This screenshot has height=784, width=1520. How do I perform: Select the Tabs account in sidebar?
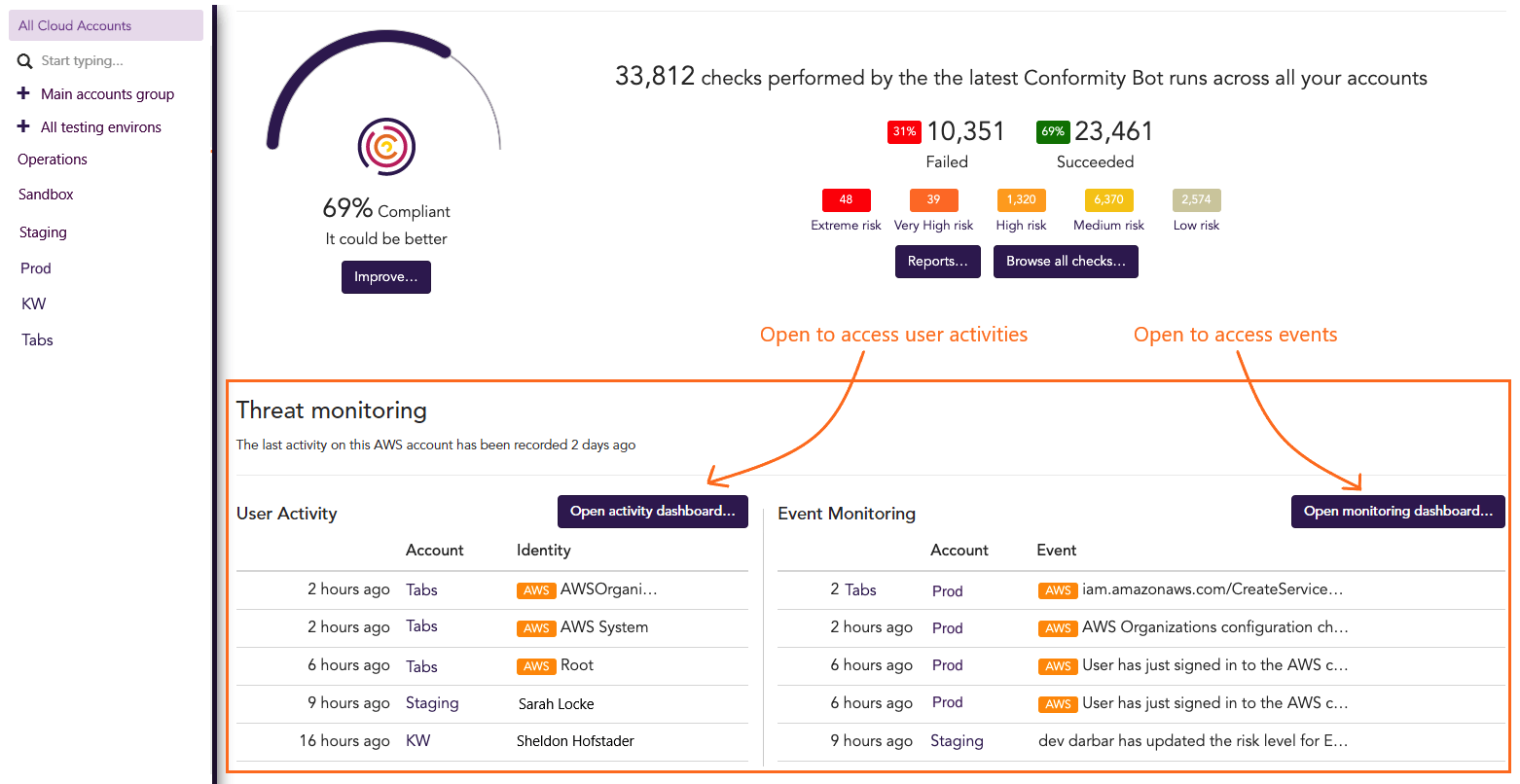tap(37, 339)
